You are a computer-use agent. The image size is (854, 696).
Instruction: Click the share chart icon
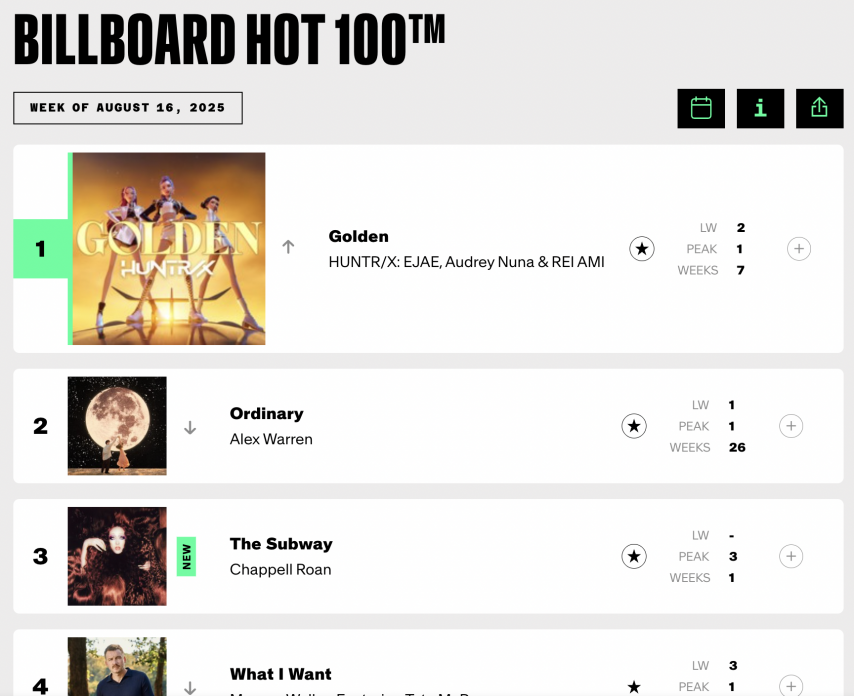[819, 108]
